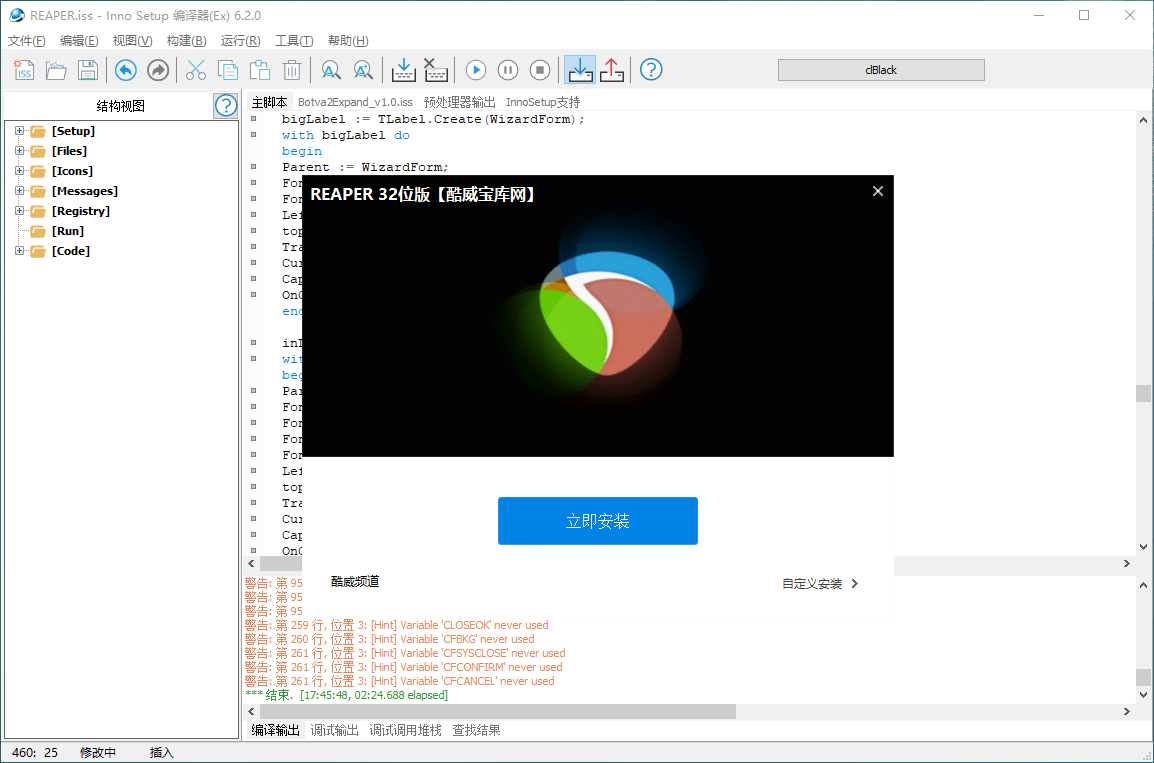Click the 修改中 status bar entry
This screenshot has width=1154, height=763.
point(97,753)
